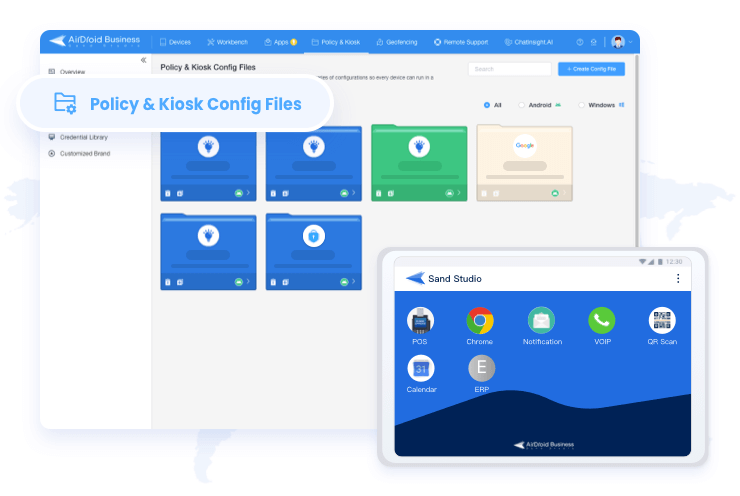This screenshot has width=740, height=496.
Task: Launch Chrome on the kiosk tablet
Action: point(480,321)
